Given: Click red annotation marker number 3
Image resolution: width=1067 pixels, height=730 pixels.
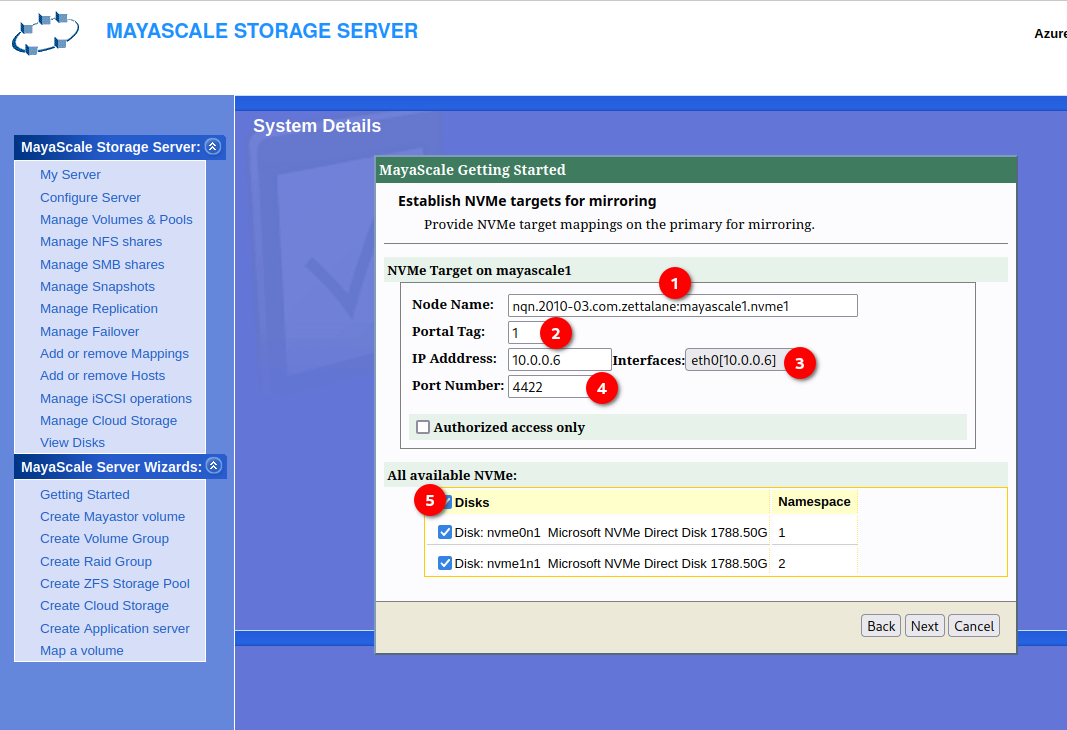Looking at the screenshot, I should pos(799,363).
